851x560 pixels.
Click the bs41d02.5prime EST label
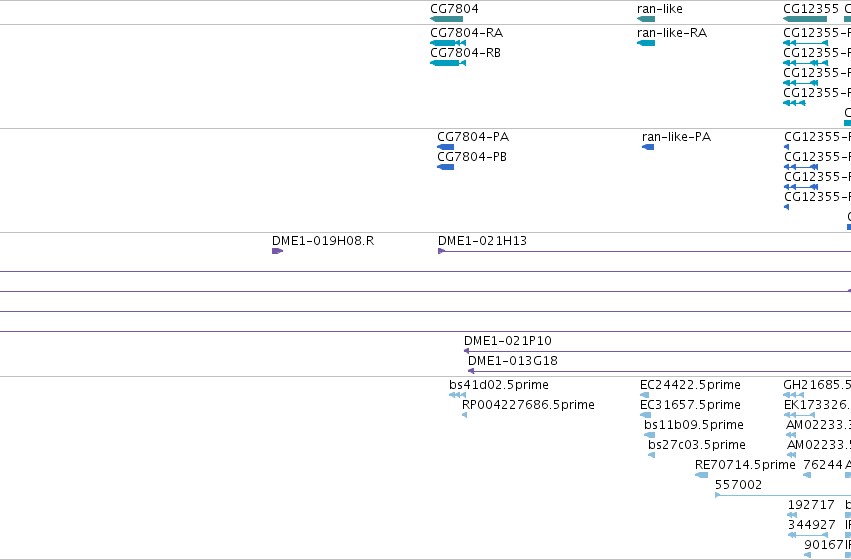[x=499, y=385]
